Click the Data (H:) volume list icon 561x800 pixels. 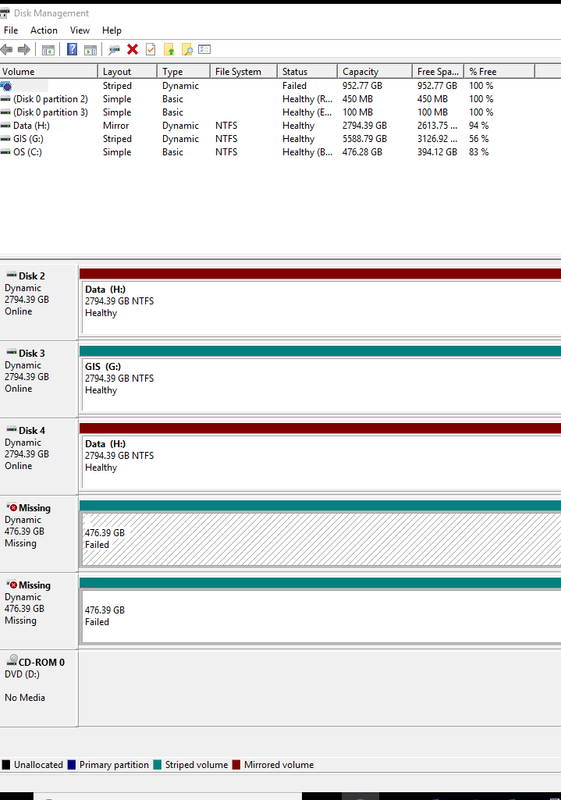[x=6, y=126]
